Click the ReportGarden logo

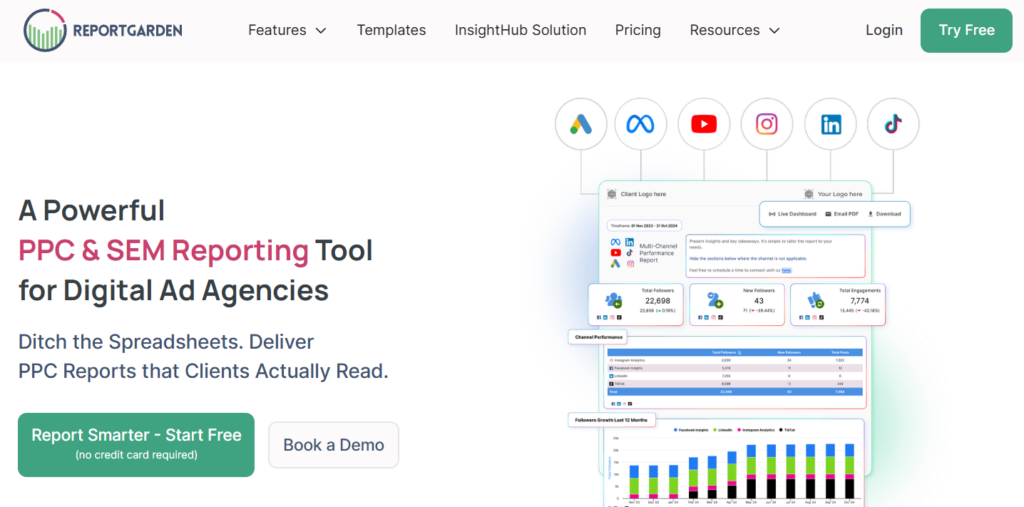tap(103, 30)
